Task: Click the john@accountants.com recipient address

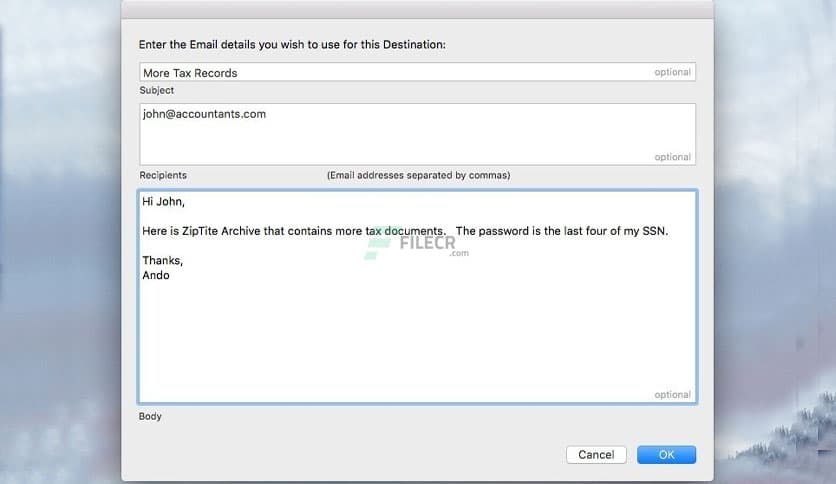Action: (x=205, y=114)
